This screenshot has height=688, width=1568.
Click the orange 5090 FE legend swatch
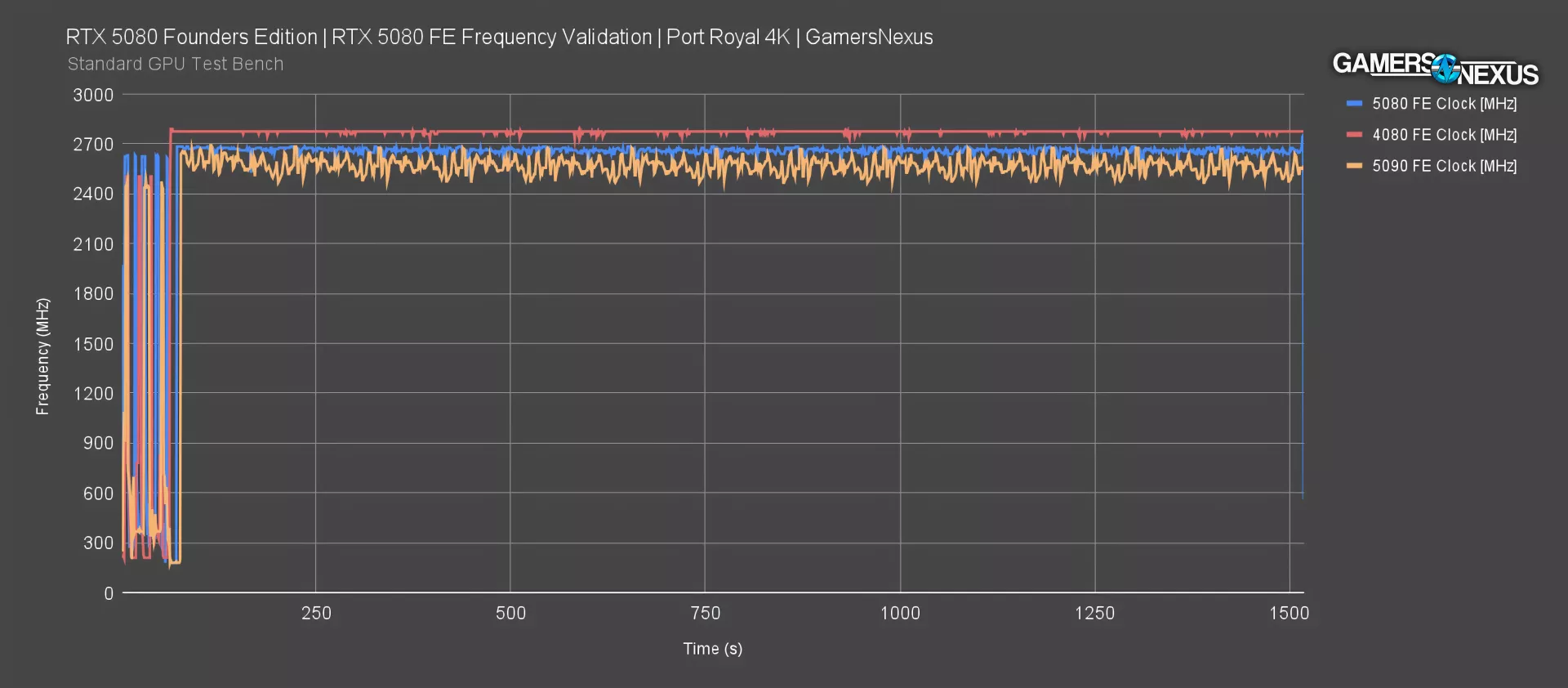pyautogui.click(x=1354, y=166)
